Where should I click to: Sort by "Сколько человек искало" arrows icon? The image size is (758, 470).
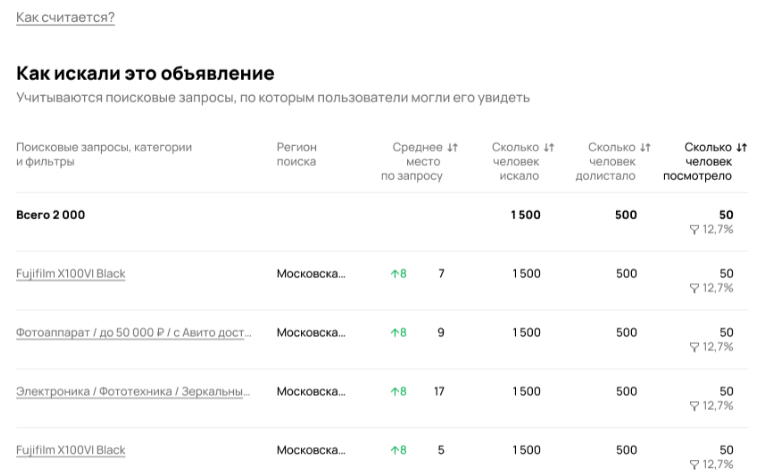[x=548, y=147]
